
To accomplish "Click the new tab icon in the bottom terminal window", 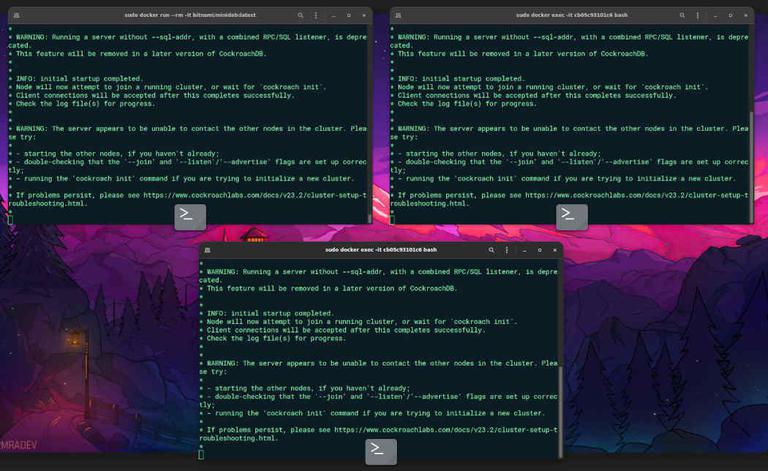I will tap(207, 250).
